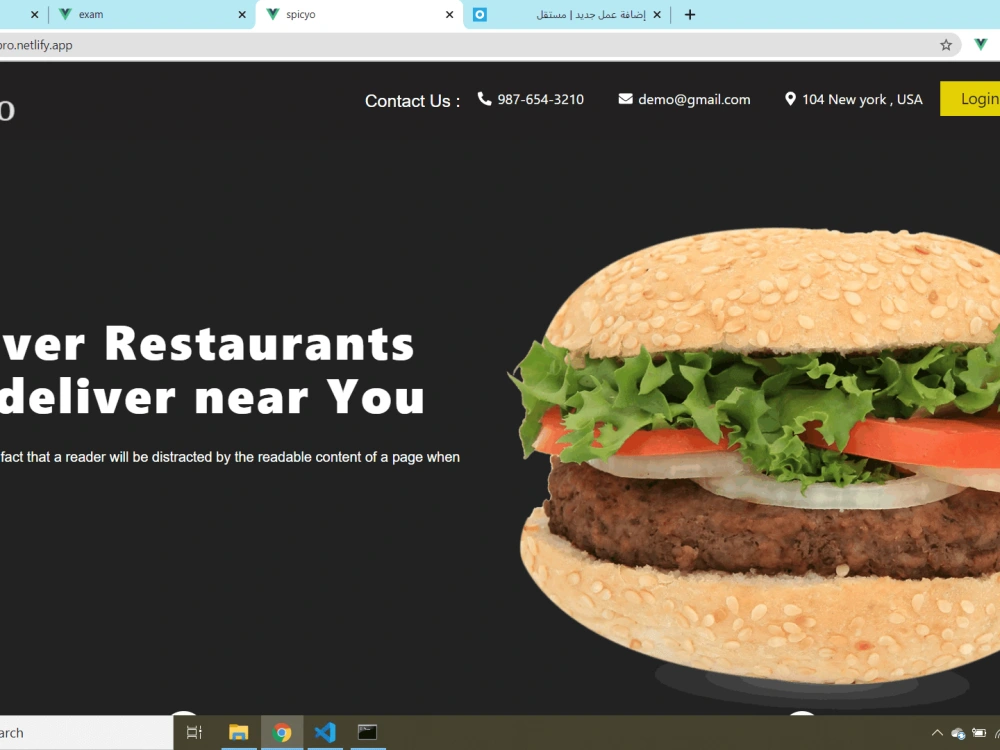
Task: Click the yellow Login button
Action: pos(970,99)
